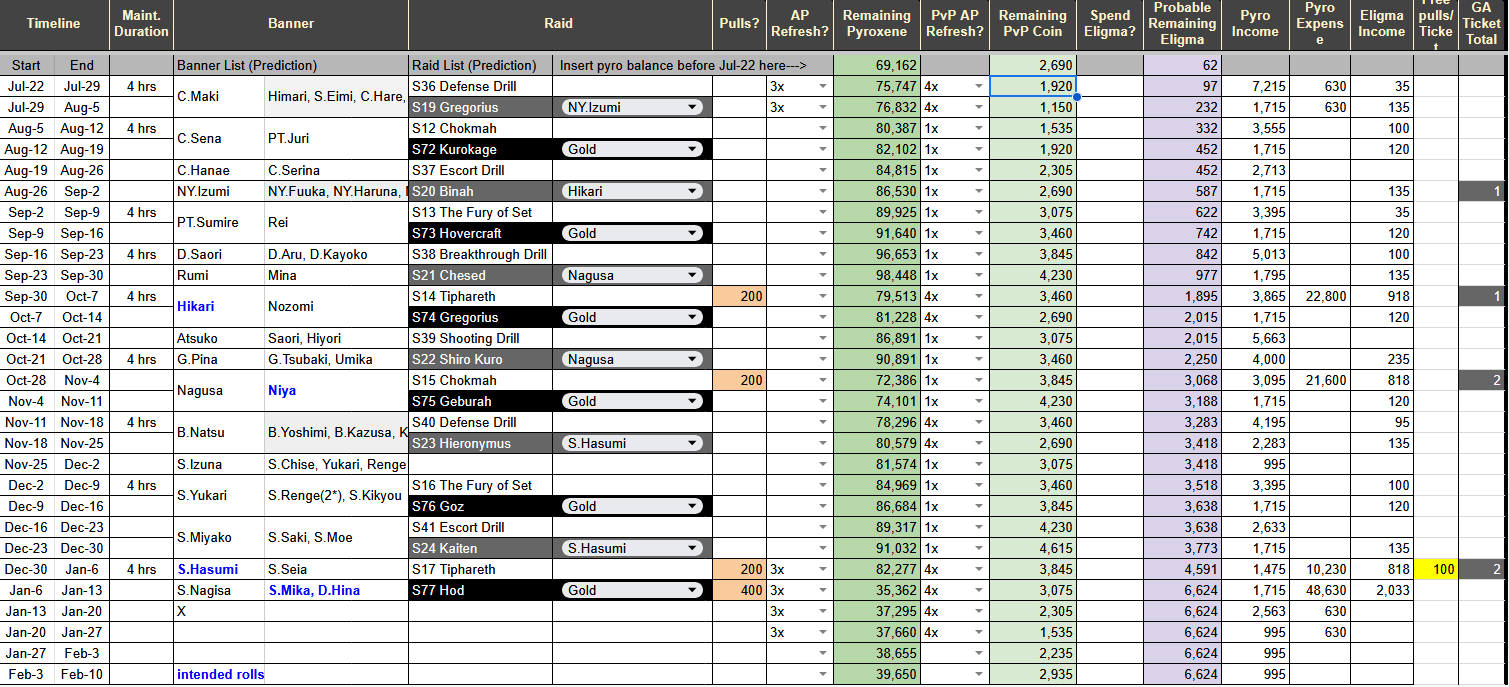Select the 48,630 Pyro Expense cell
The height and width of the screenshot is (687, 1509).
tap(1320, 591)
